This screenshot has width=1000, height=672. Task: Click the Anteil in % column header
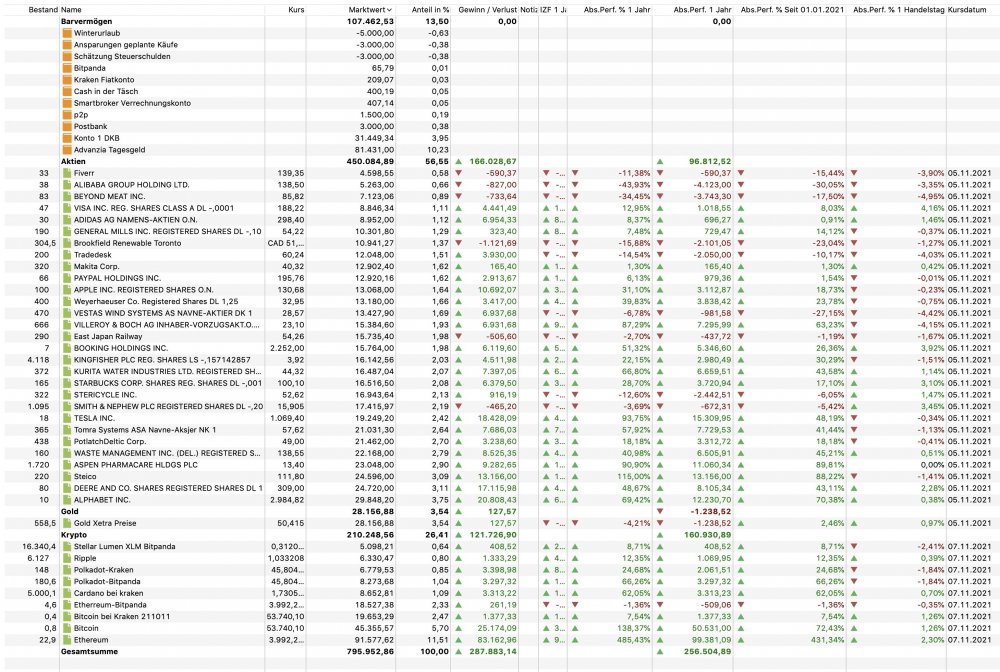430,10
